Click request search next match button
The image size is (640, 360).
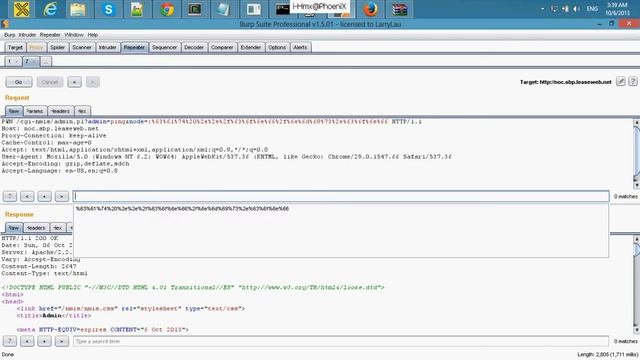point(62,196)
